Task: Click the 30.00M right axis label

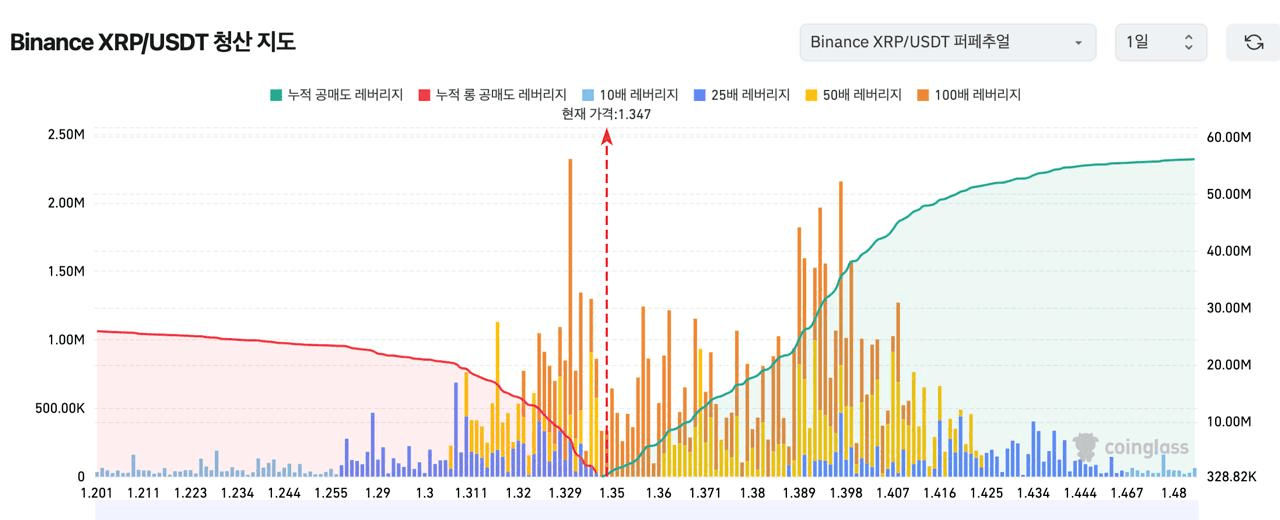Action: point(1229,308)
